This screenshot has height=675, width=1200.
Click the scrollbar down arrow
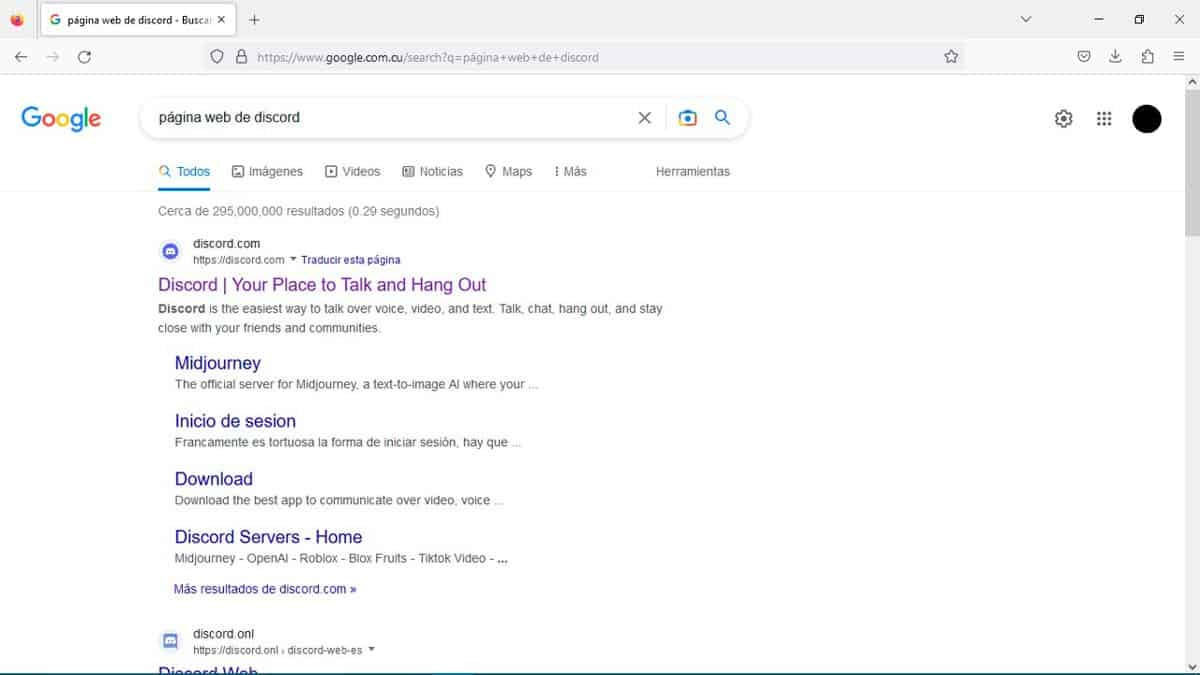pyautogui.click(x=1192, y=667)
